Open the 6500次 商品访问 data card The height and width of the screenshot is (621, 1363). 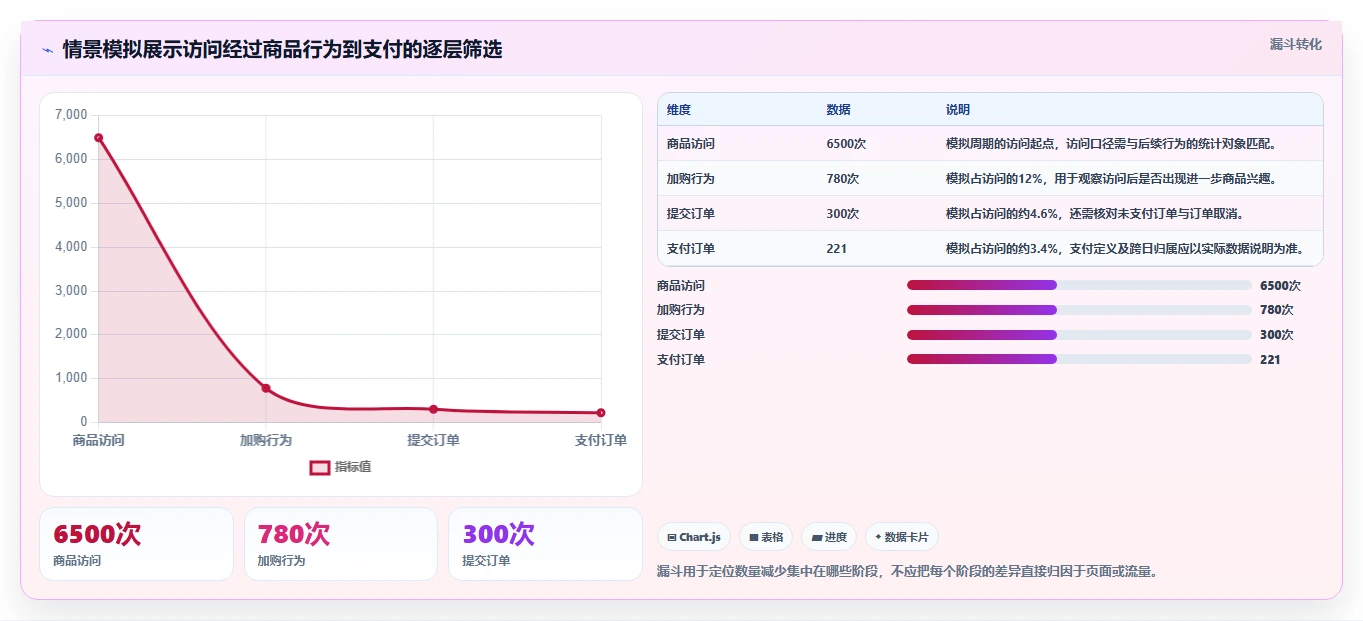(x=136, y=544)
